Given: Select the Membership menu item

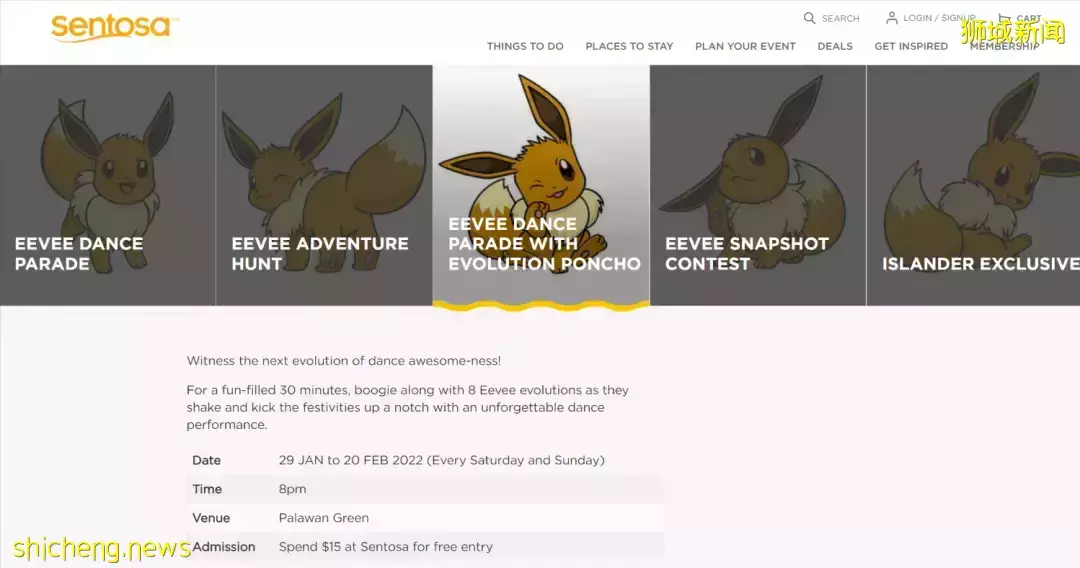Looking at the screenshot, I should click(1004, 46).
